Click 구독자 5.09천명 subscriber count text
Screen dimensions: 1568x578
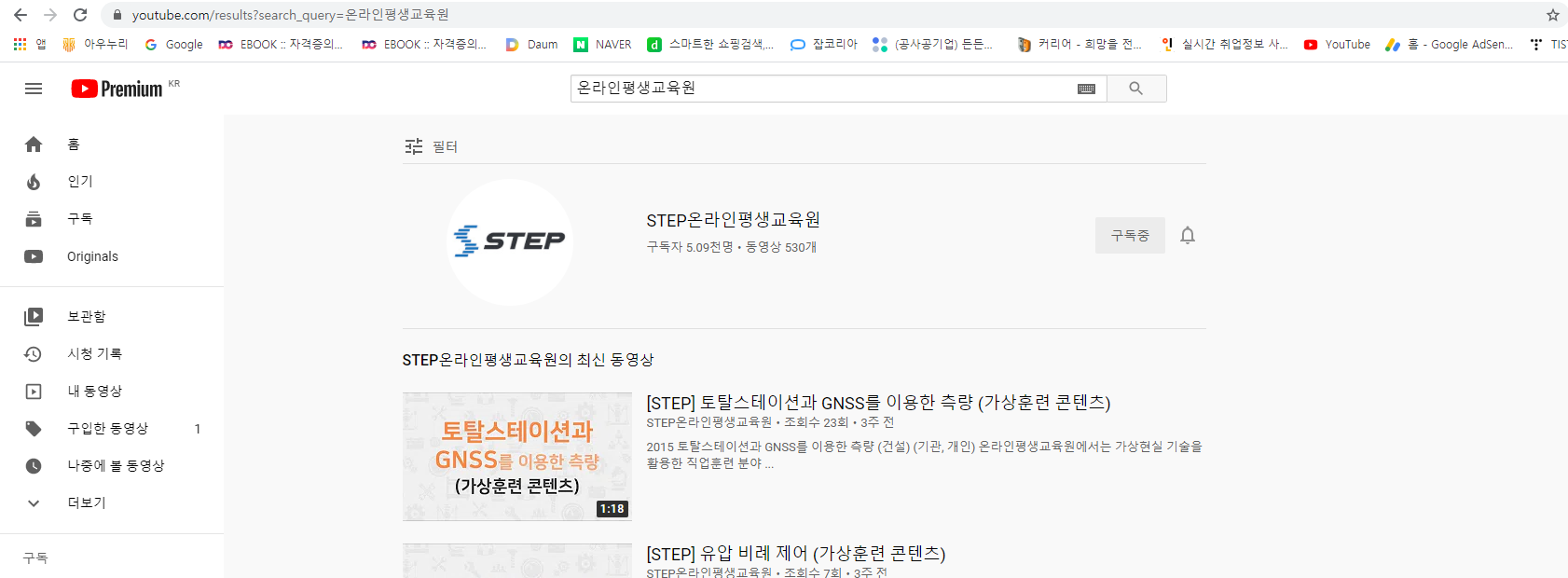click(691, 247)
